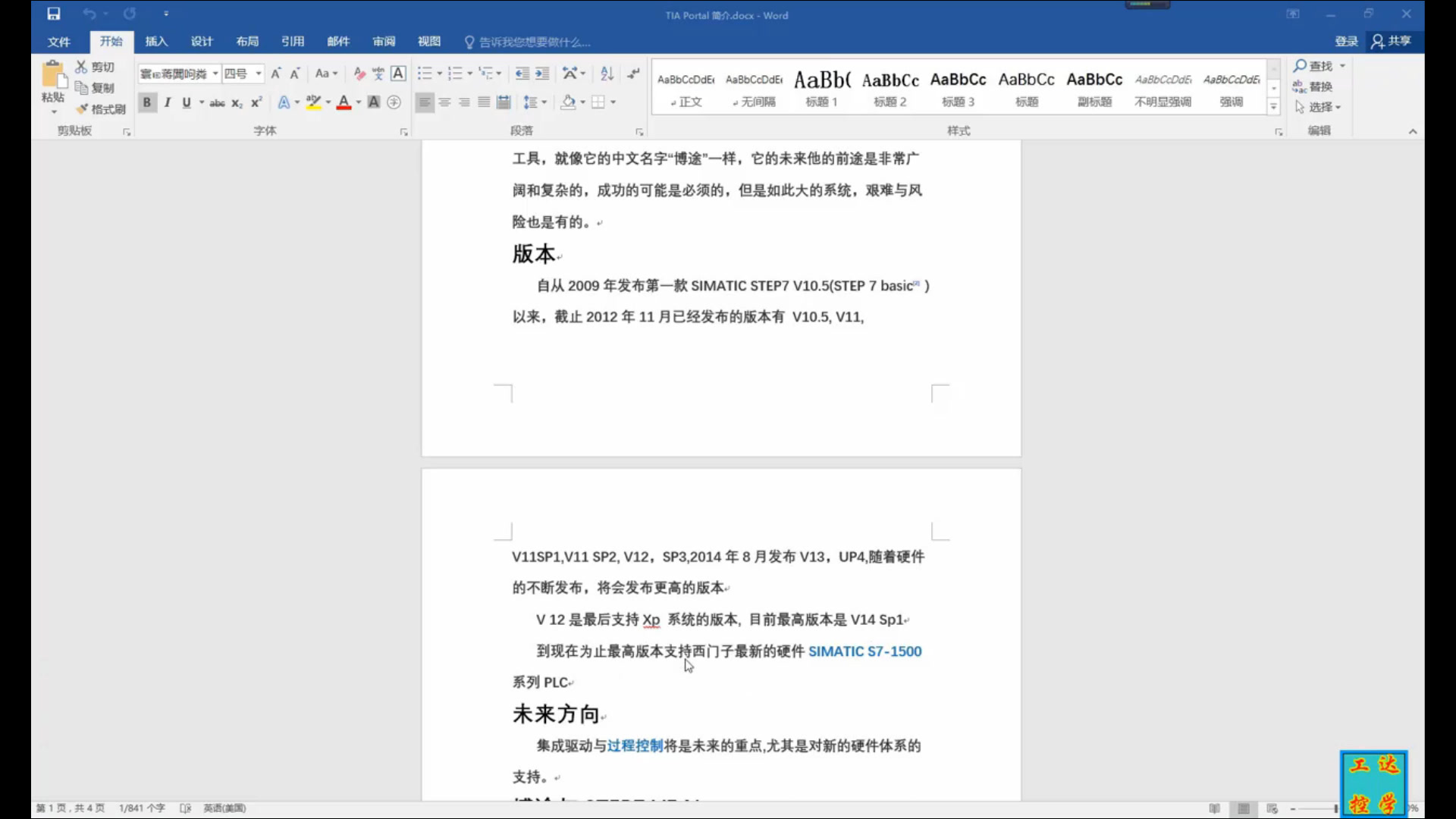Toggle Italic formatting

167,102
